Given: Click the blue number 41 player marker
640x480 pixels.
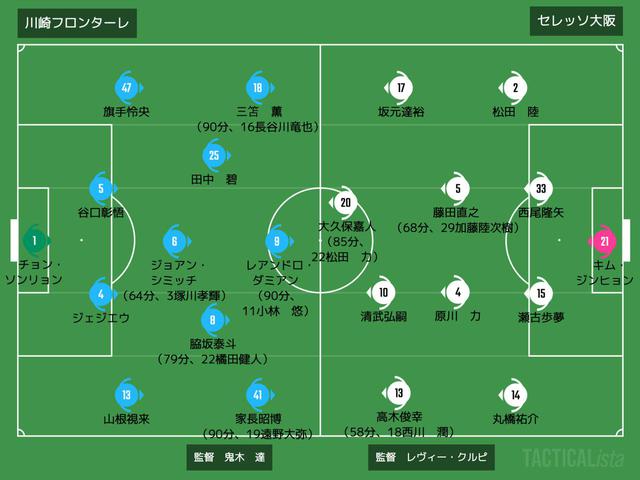Looking at the screenshot, I should tap(258, 395).
